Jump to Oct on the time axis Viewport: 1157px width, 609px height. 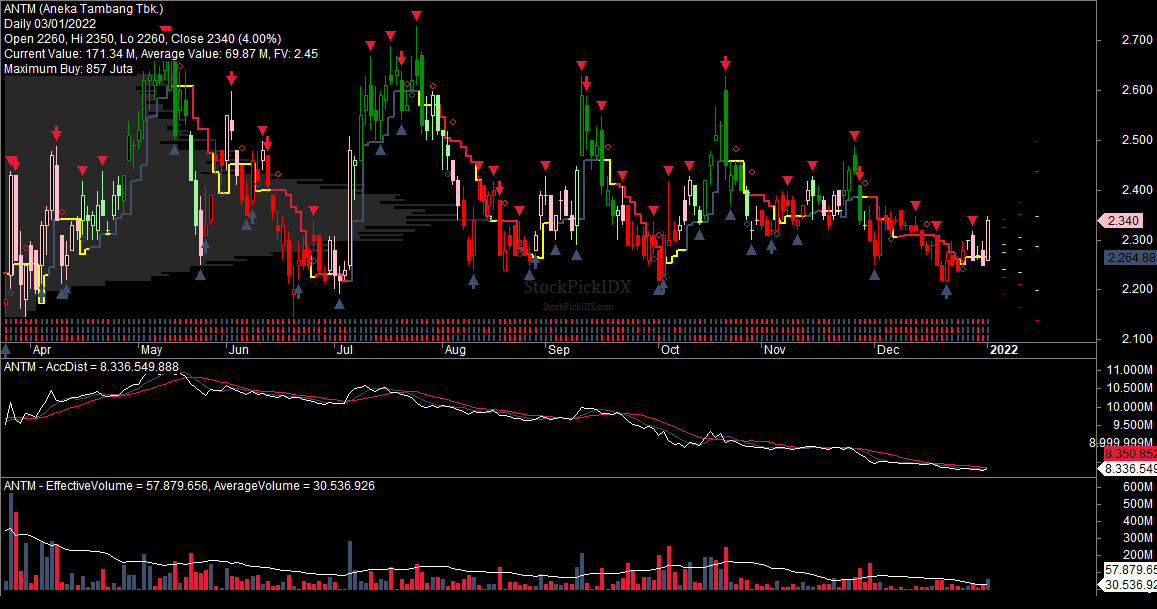pyautogui.click(x=670, y=349)
